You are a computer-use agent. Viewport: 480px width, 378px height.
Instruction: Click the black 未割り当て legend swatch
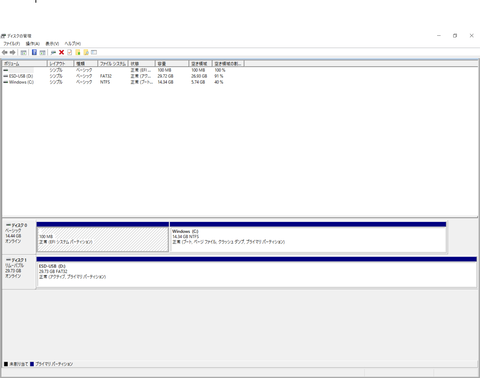coord(6,364)
